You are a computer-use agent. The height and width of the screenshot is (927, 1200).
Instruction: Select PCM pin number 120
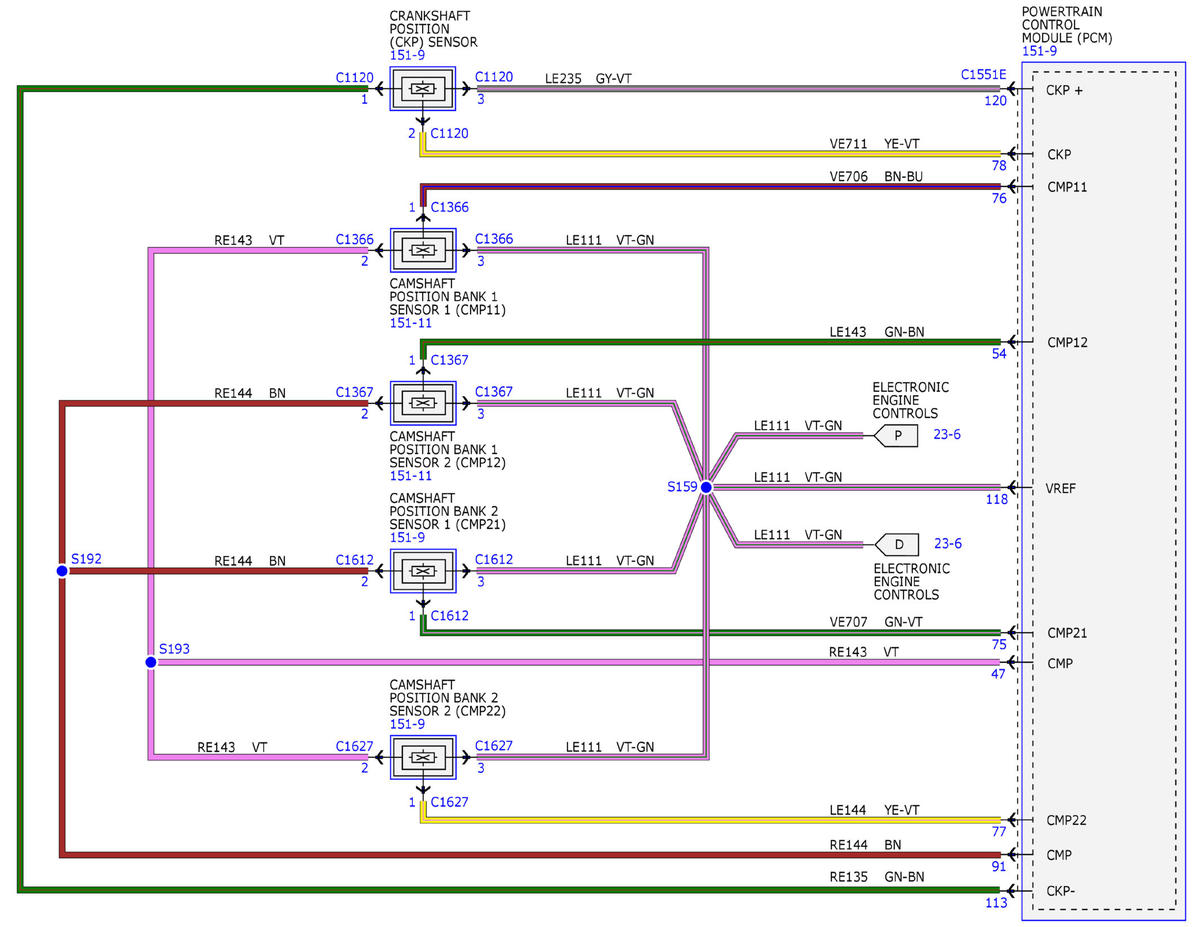coord(995,102)
